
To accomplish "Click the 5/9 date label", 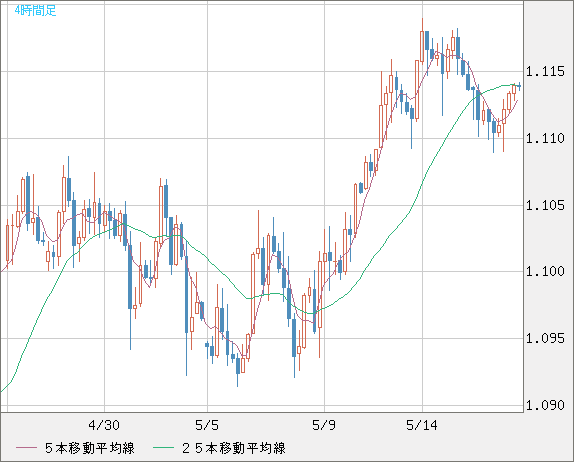I will coord(324,425).
